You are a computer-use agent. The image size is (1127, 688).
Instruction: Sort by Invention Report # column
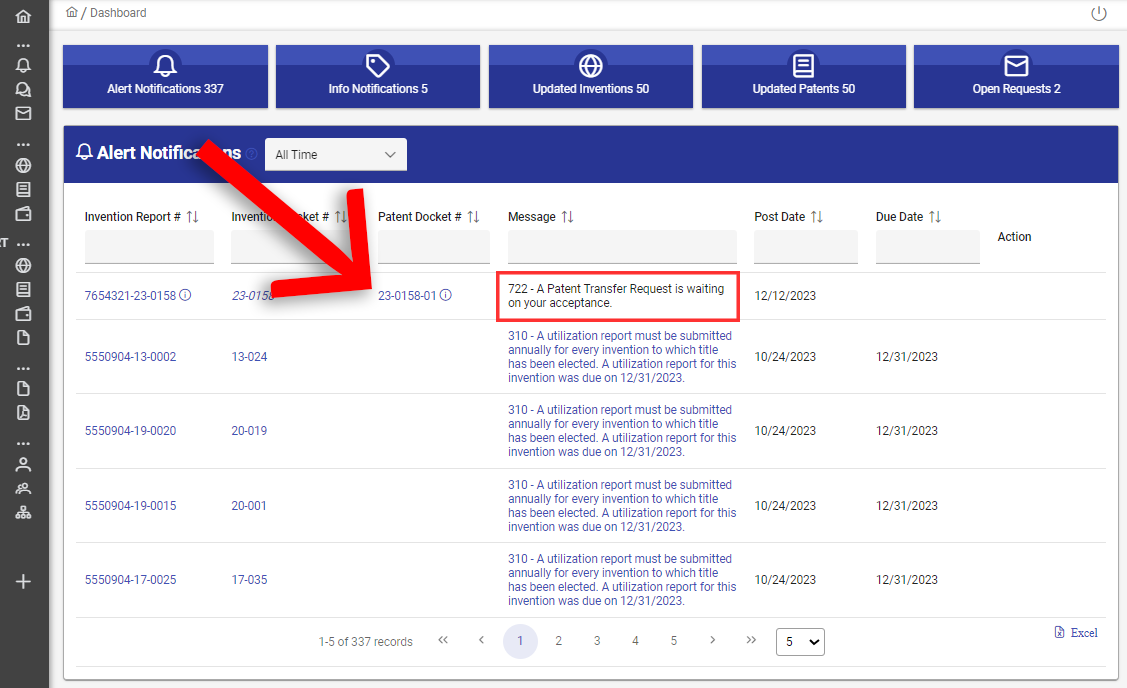tap(193, 217)
